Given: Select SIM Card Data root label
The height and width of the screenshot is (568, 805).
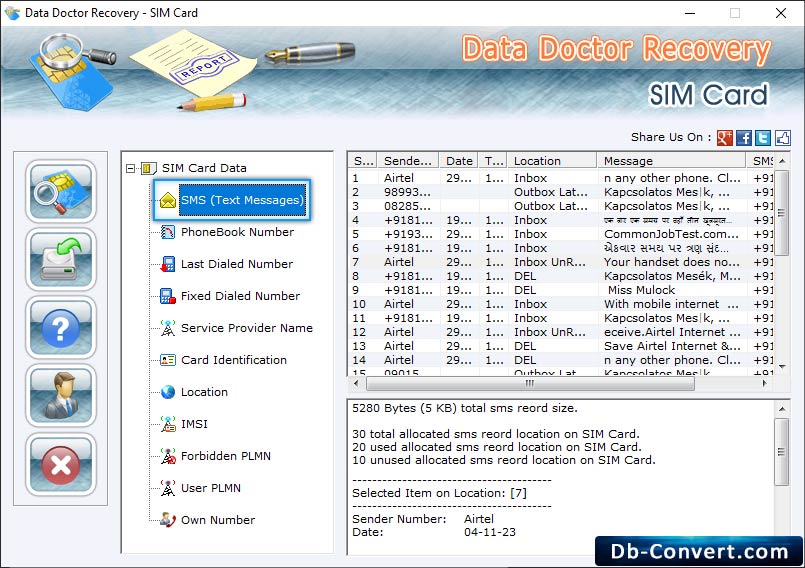Looking at the screenshot, I should point(204,168).
